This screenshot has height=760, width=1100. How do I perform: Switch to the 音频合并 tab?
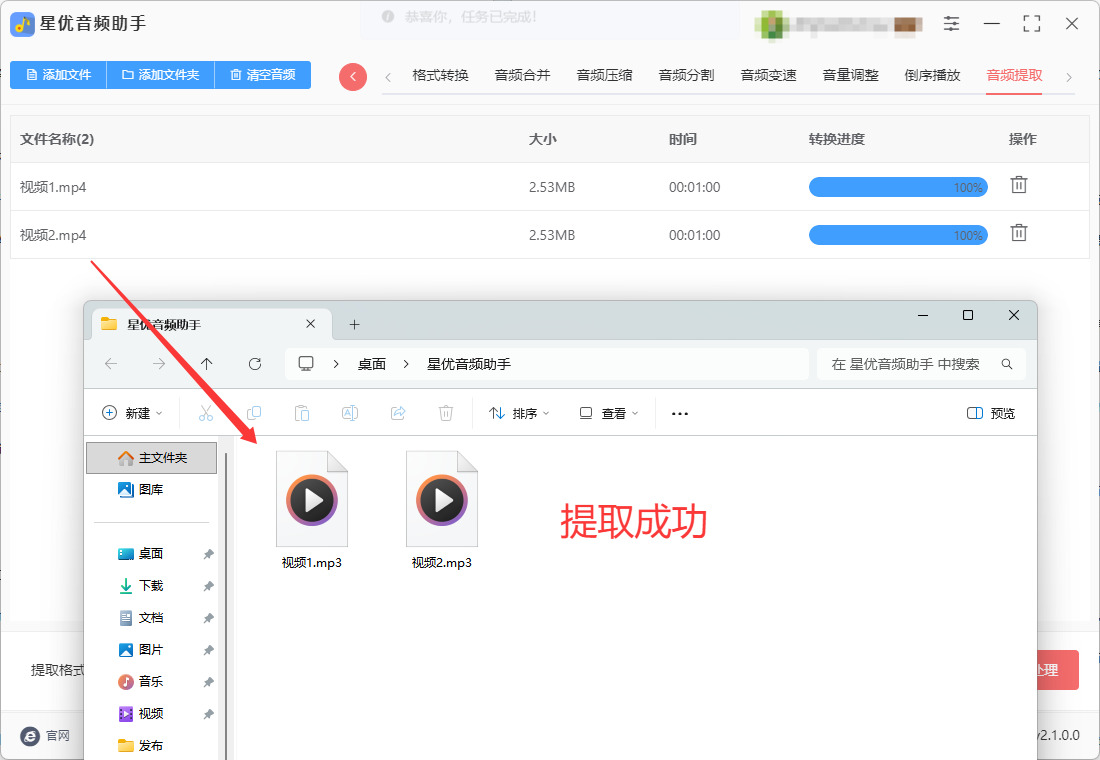point(523,76)
